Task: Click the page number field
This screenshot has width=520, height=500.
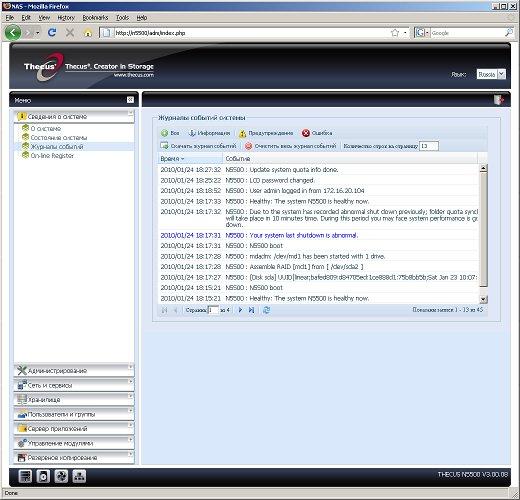Action: pyautogui.click(x=213, y=310)
